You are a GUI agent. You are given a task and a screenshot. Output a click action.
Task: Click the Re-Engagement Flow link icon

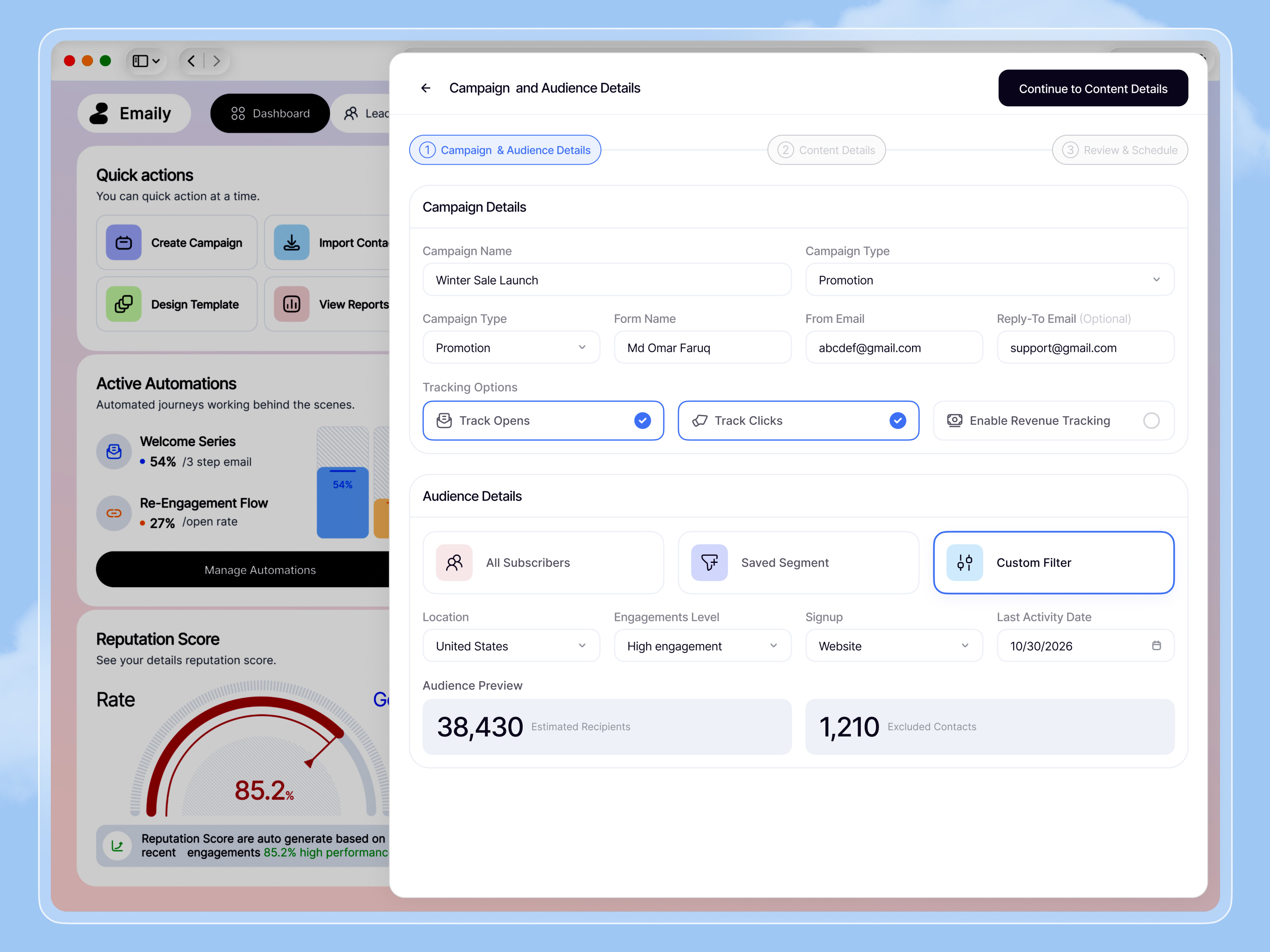[x=114, y=513]
